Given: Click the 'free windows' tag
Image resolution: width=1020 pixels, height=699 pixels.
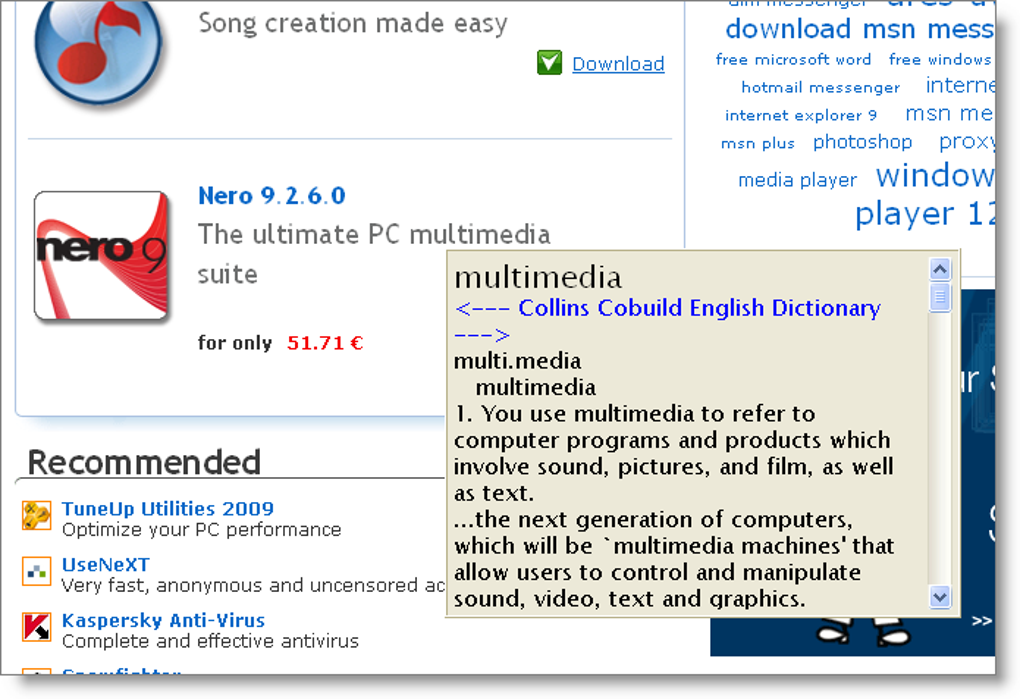Looking at the screenshot, I should tap(940, 59).
